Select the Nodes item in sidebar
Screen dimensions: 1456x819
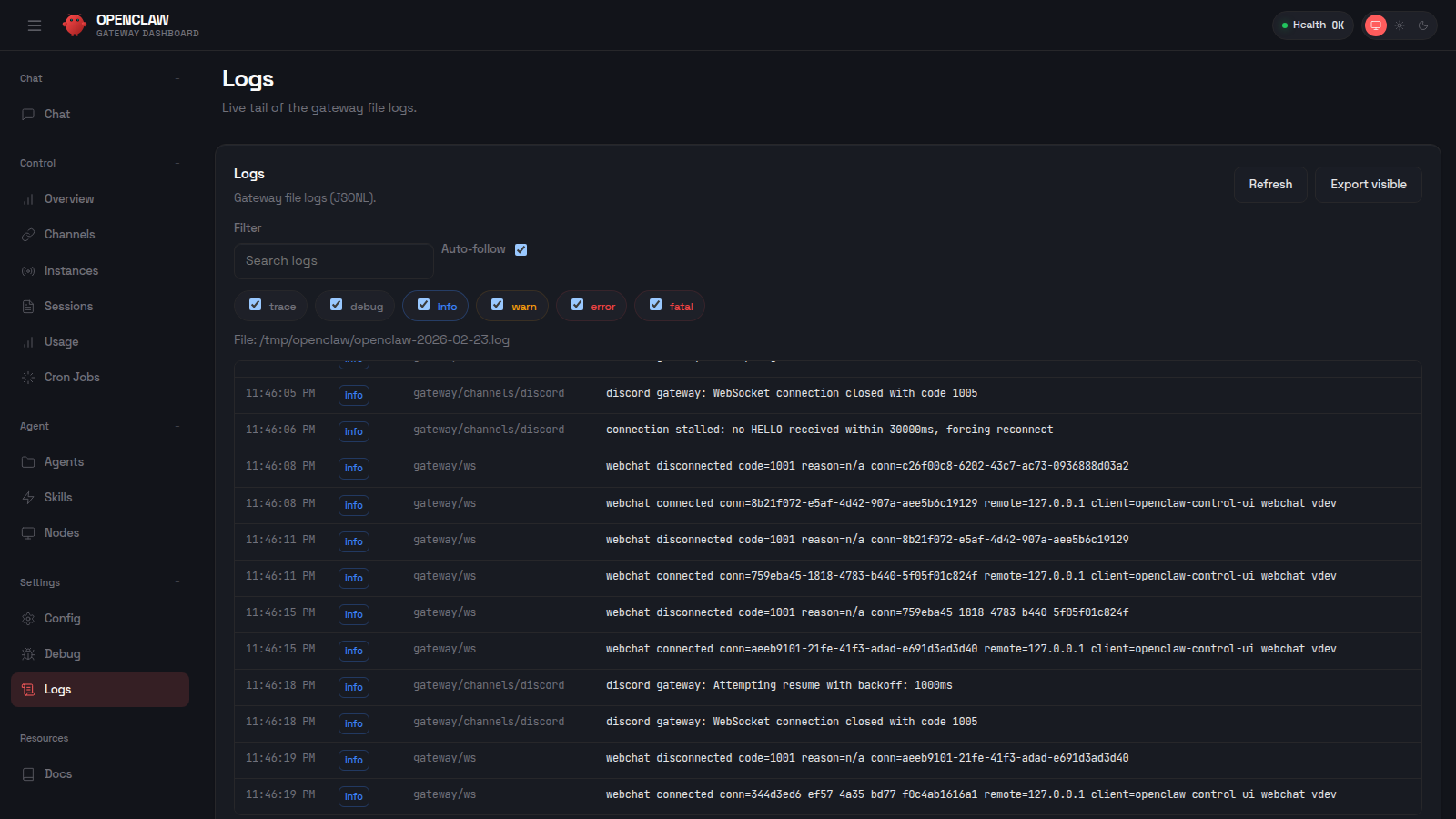[63, 532]
